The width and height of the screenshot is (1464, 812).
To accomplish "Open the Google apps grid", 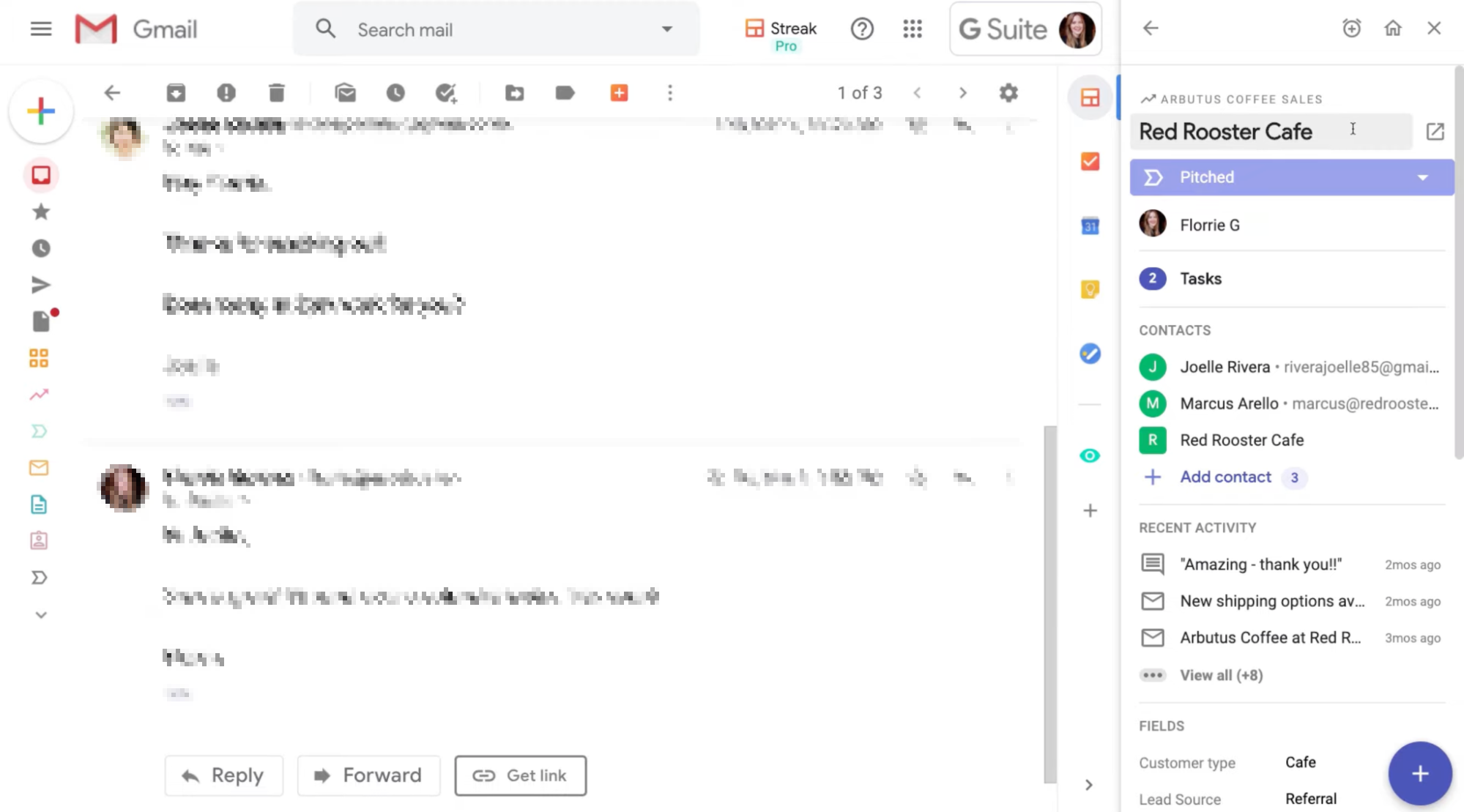I will pos(913,29).
